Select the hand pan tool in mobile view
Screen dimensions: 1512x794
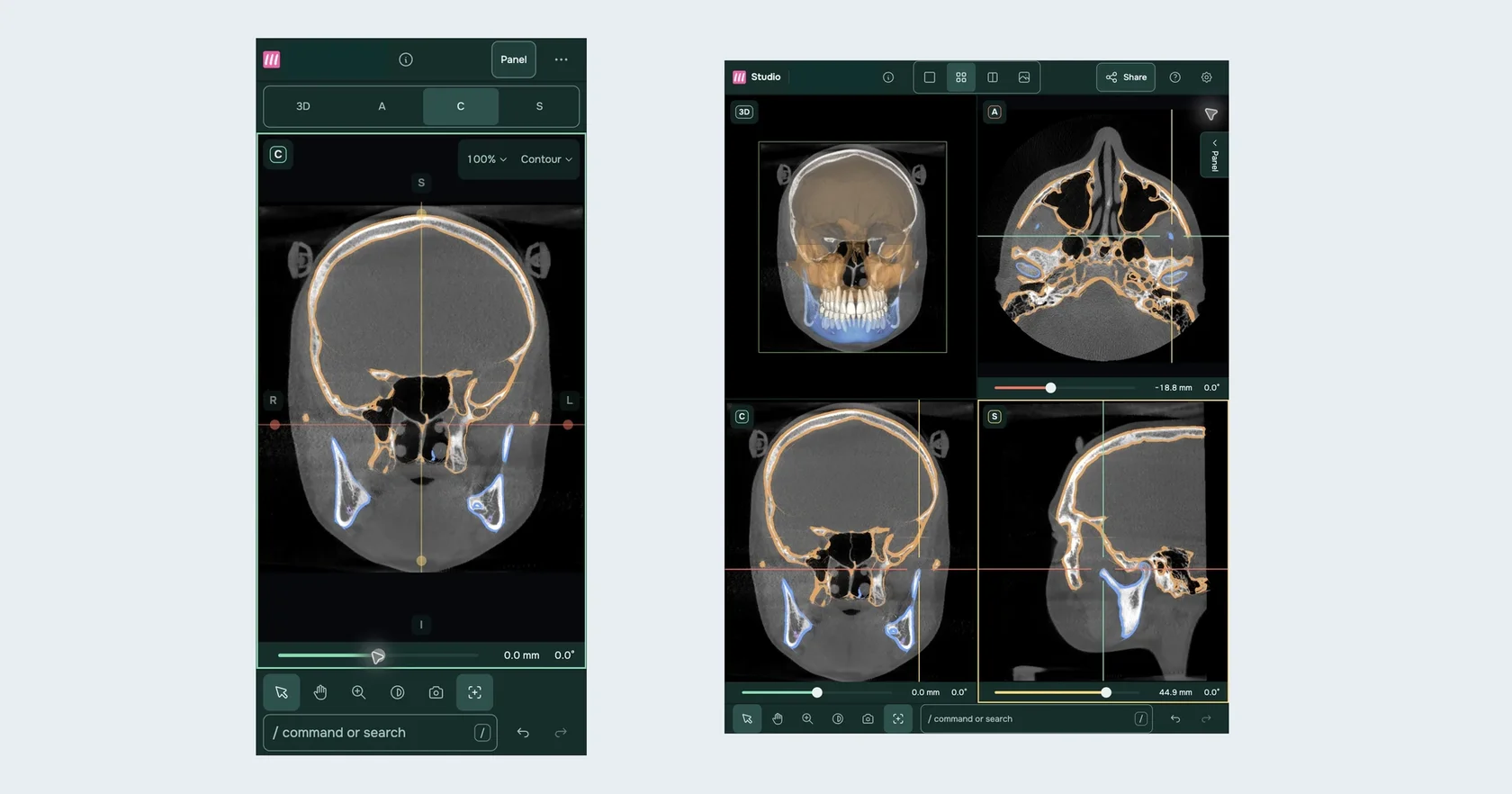point(320,692)
